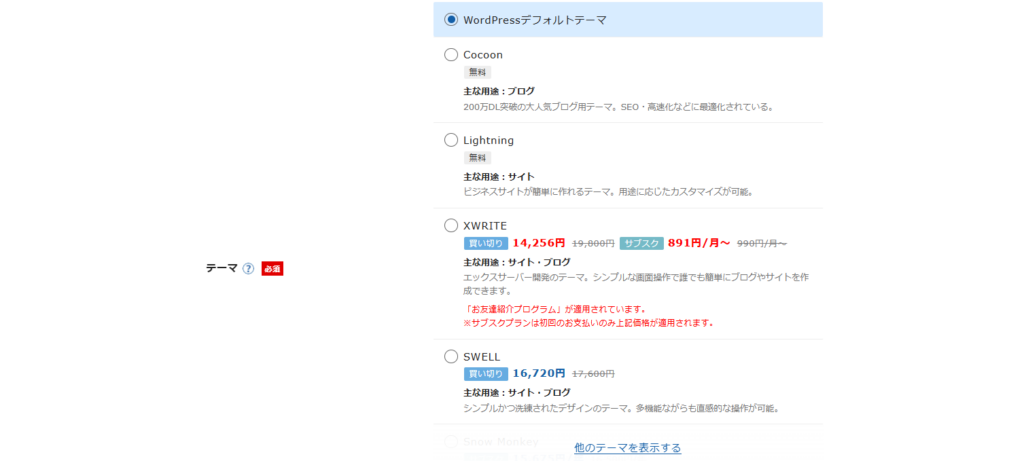Open the テーマ help question-mark icon
Image resolution: width=1024 pixels, height=461 pixels.
point(248,268)
